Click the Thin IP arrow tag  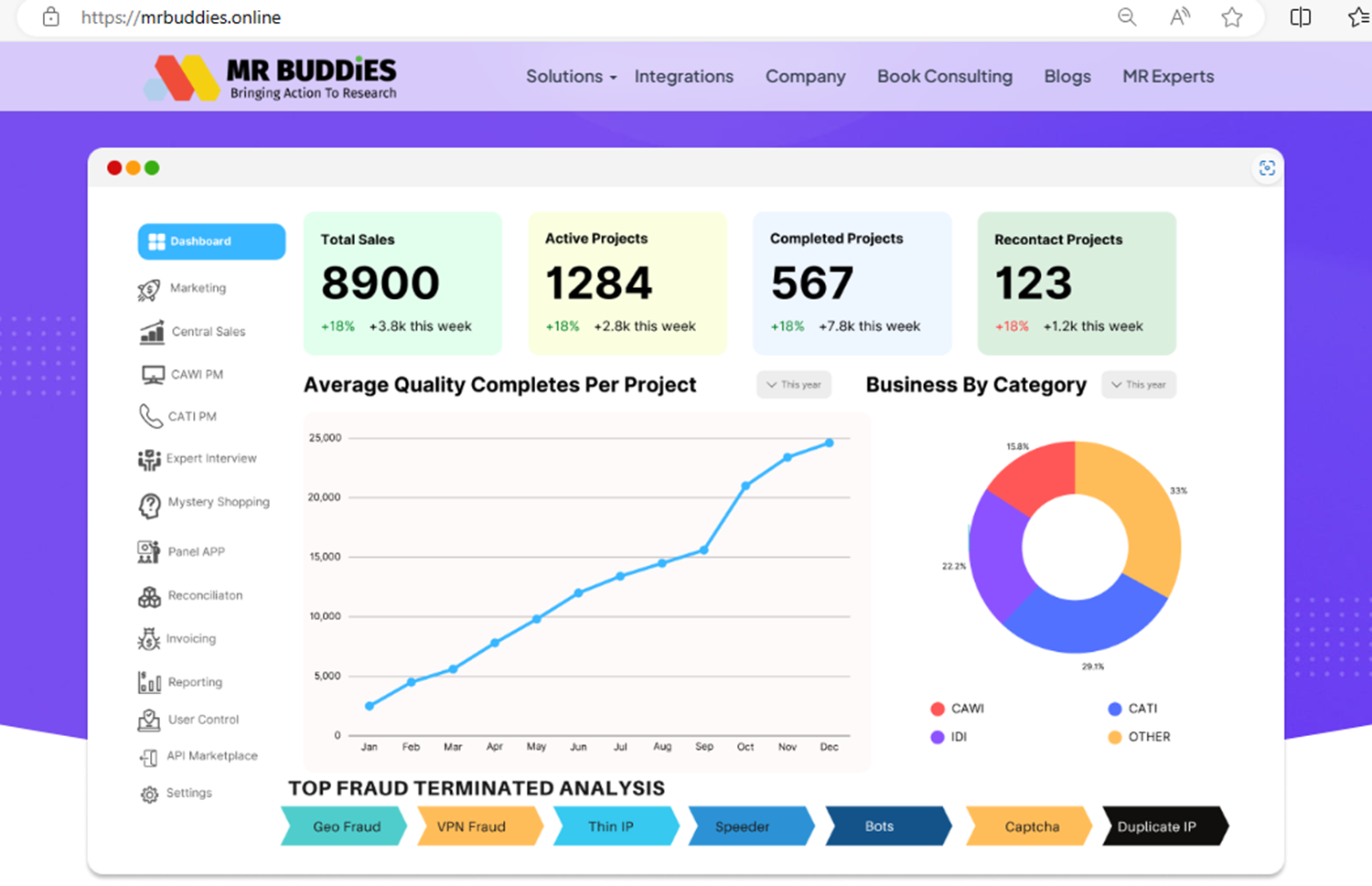[616, 827]
